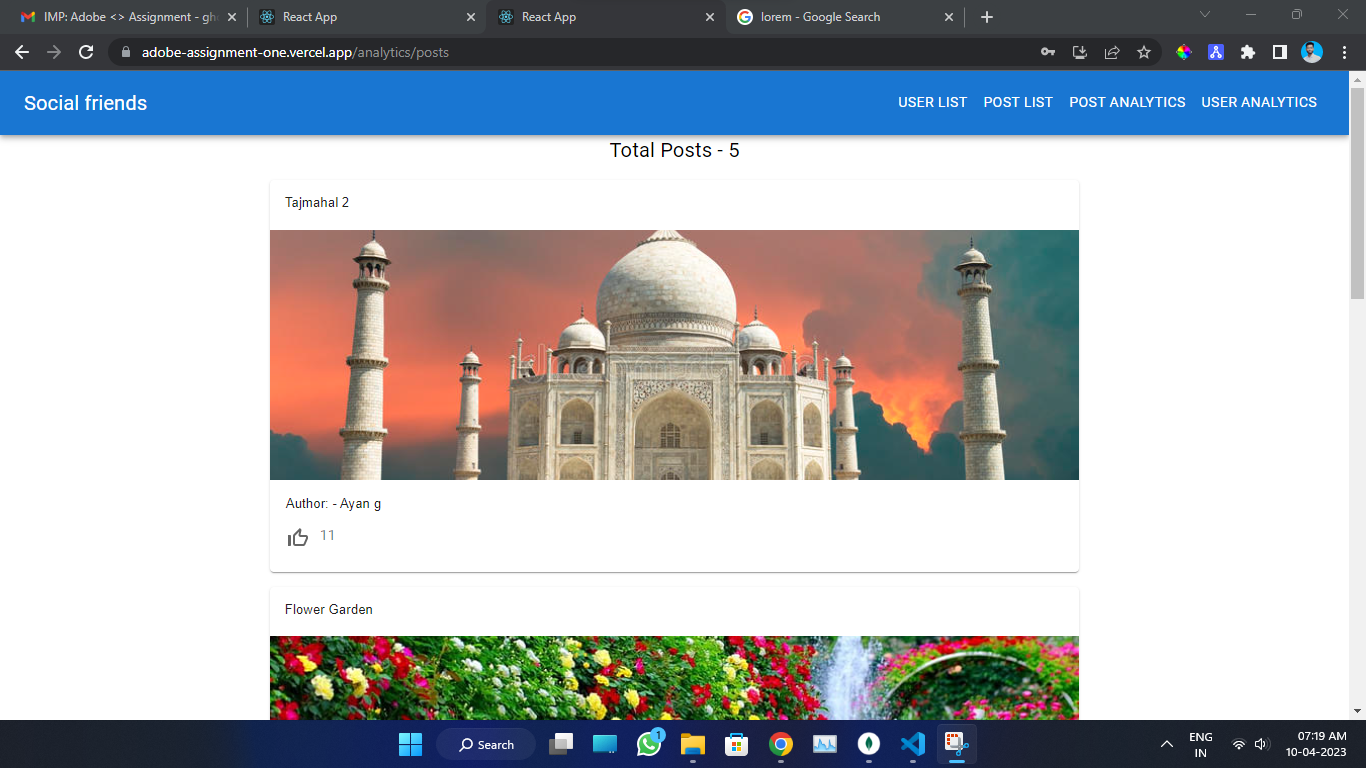Open the ENG IN language indicator
This screenshot has height=768, width=1366.
1201,745
